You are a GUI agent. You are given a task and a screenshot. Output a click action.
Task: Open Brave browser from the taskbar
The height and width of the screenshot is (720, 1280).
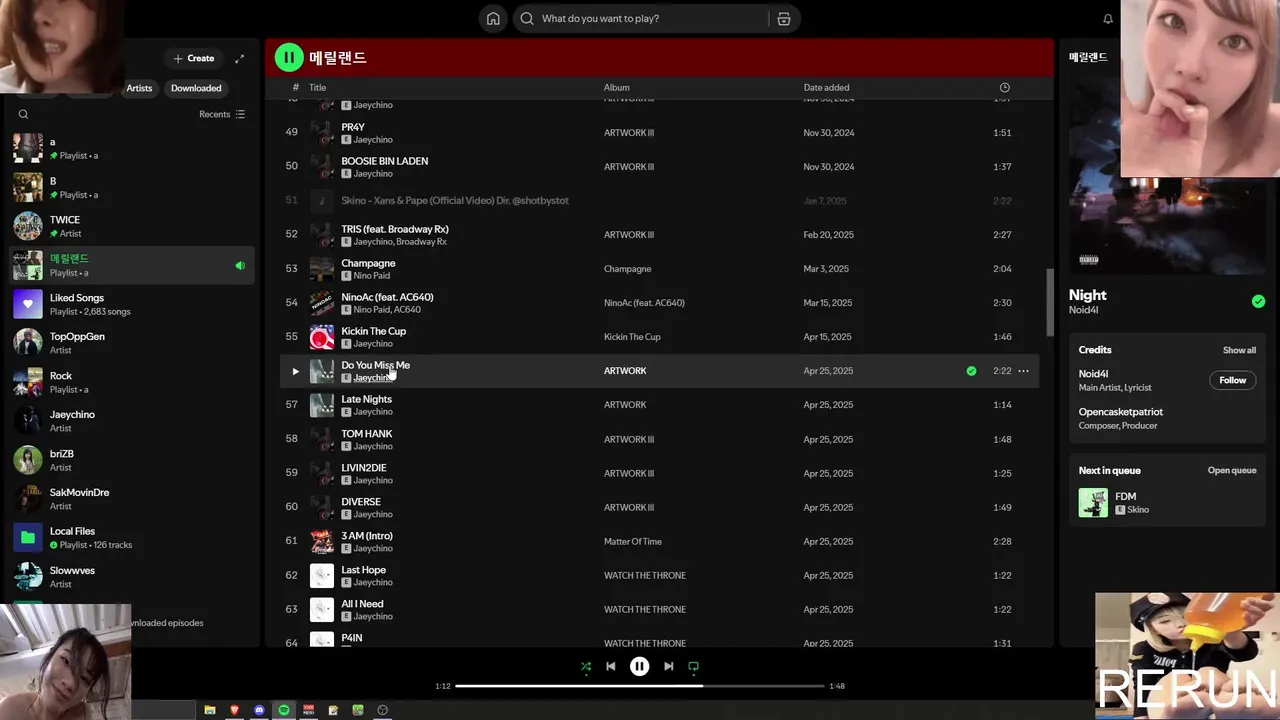point(235,710)
